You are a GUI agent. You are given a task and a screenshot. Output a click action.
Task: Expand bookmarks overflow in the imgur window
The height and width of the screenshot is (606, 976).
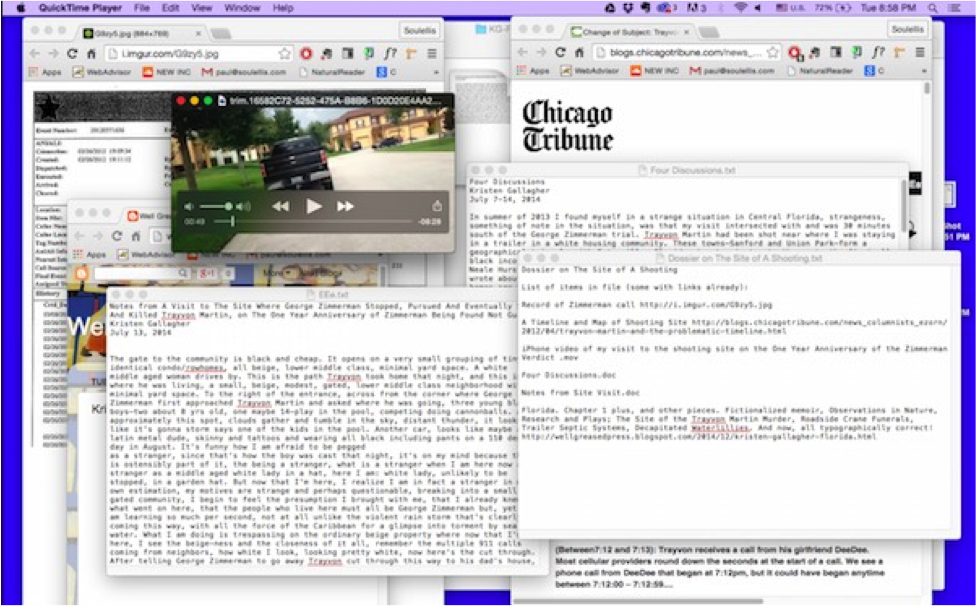(x=435, y=72)
